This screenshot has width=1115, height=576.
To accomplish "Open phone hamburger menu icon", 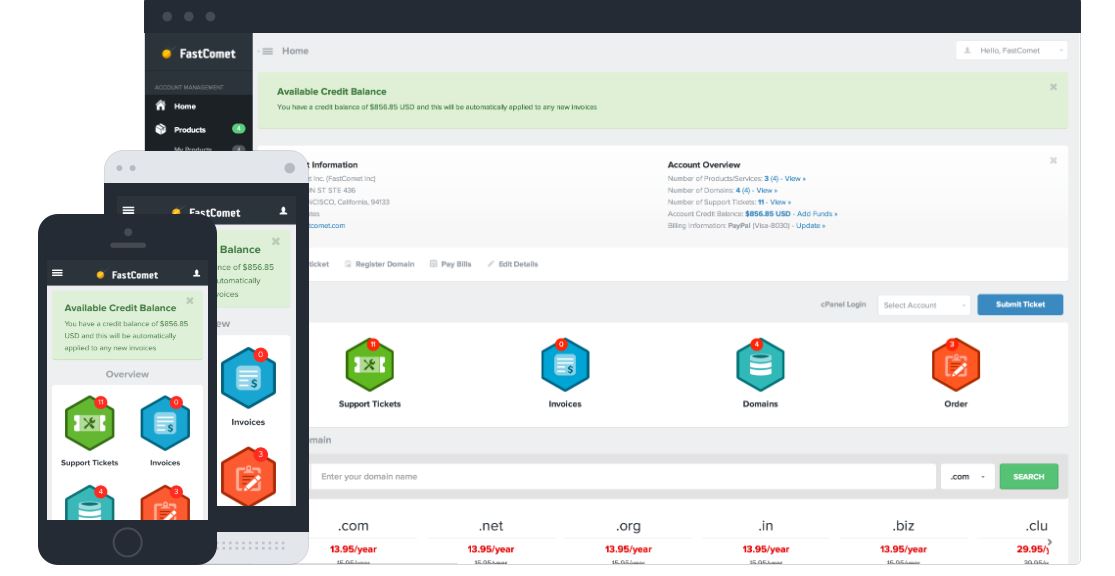I will point(58,273).
